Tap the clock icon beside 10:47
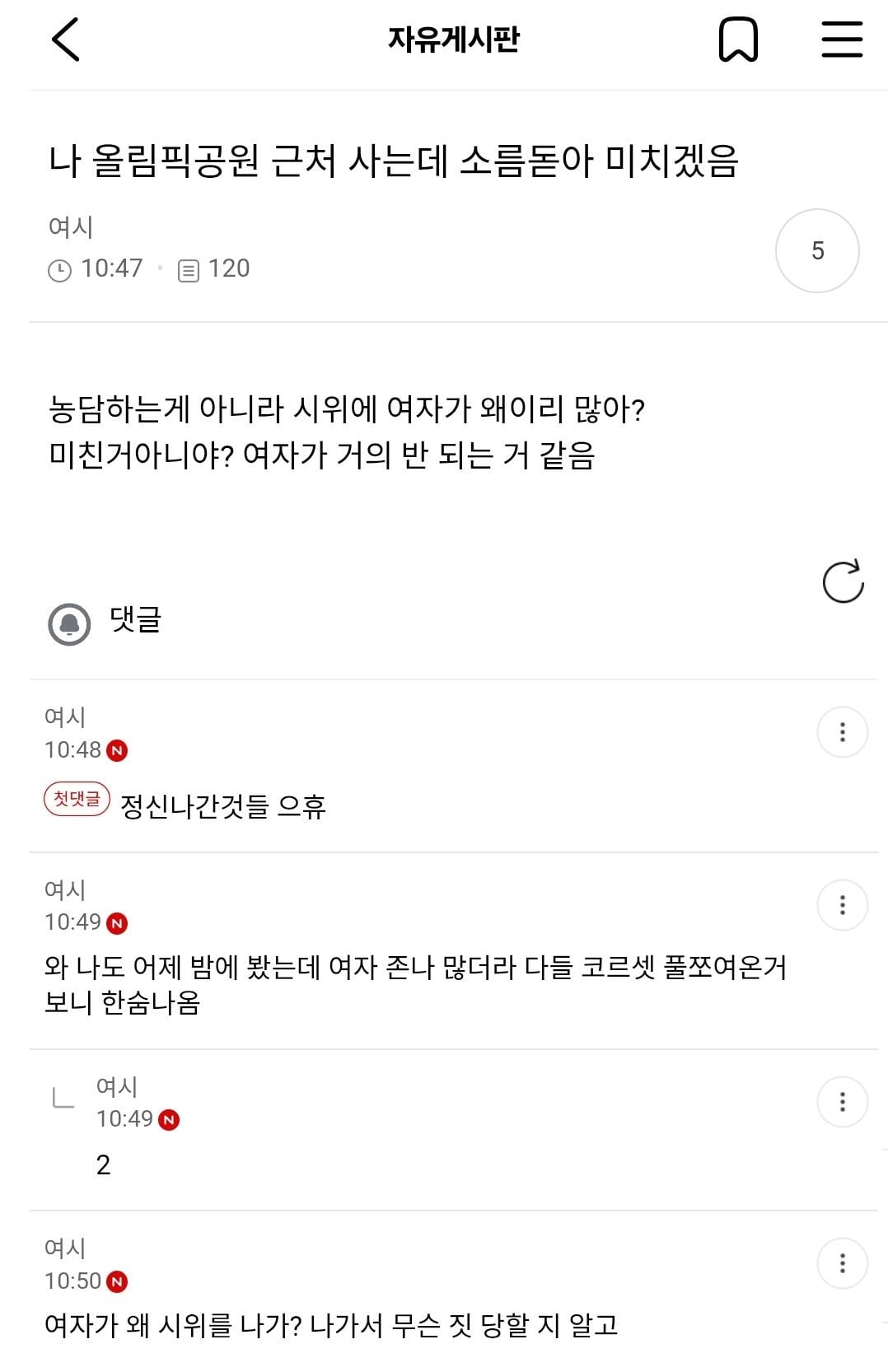Screen dimensions: 888x1372 (59, 270)
